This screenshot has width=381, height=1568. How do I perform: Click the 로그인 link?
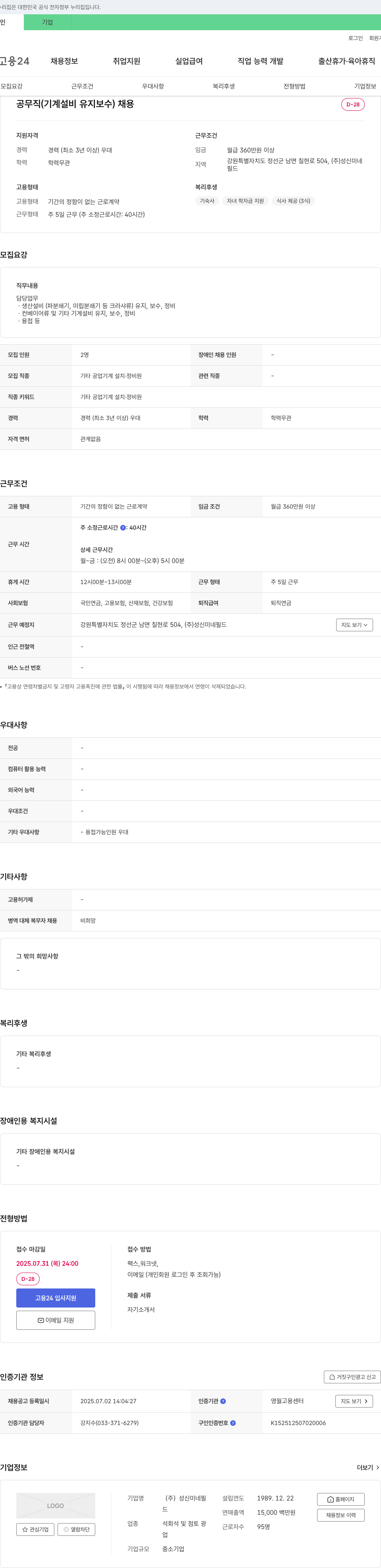click(356, 39)
